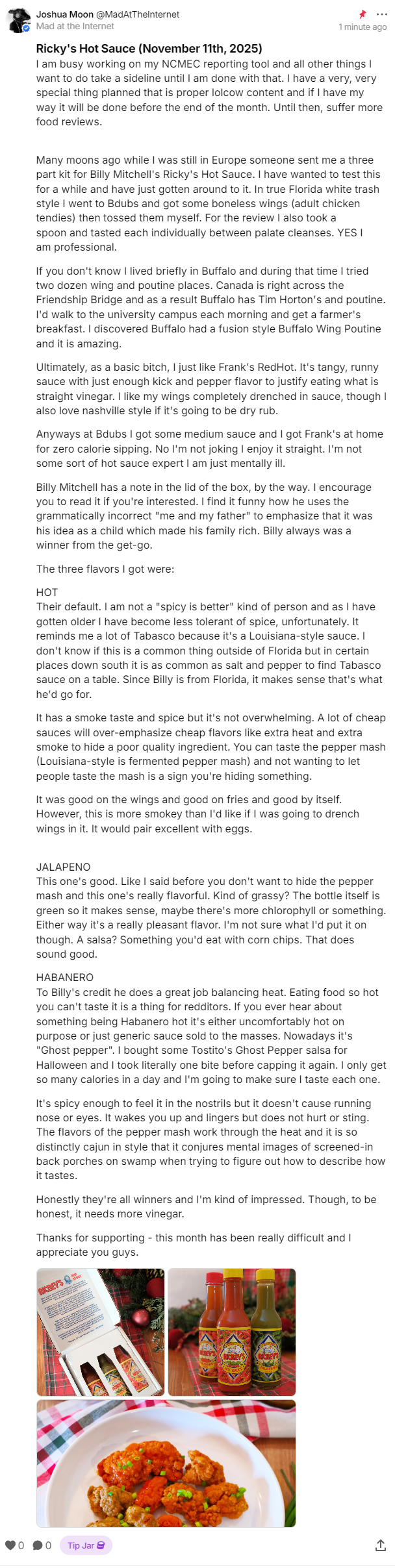Click the @MadAtTheInternet handle
The height and width of the screenshot is (1568, 395).
tap(138, 14)
